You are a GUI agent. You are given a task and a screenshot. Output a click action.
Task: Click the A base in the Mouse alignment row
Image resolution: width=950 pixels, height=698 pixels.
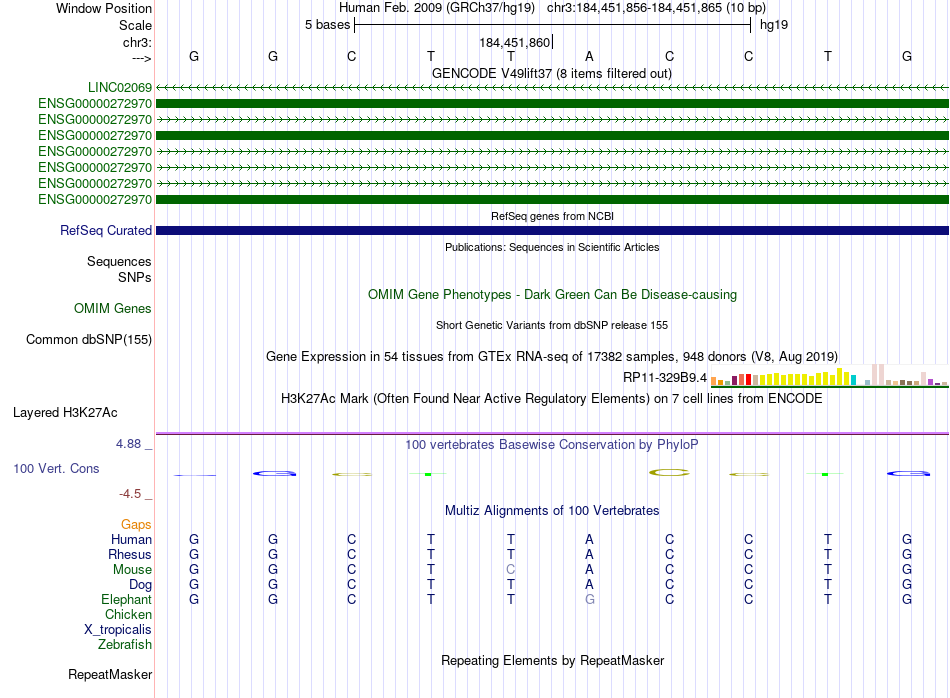click(589, 570)
